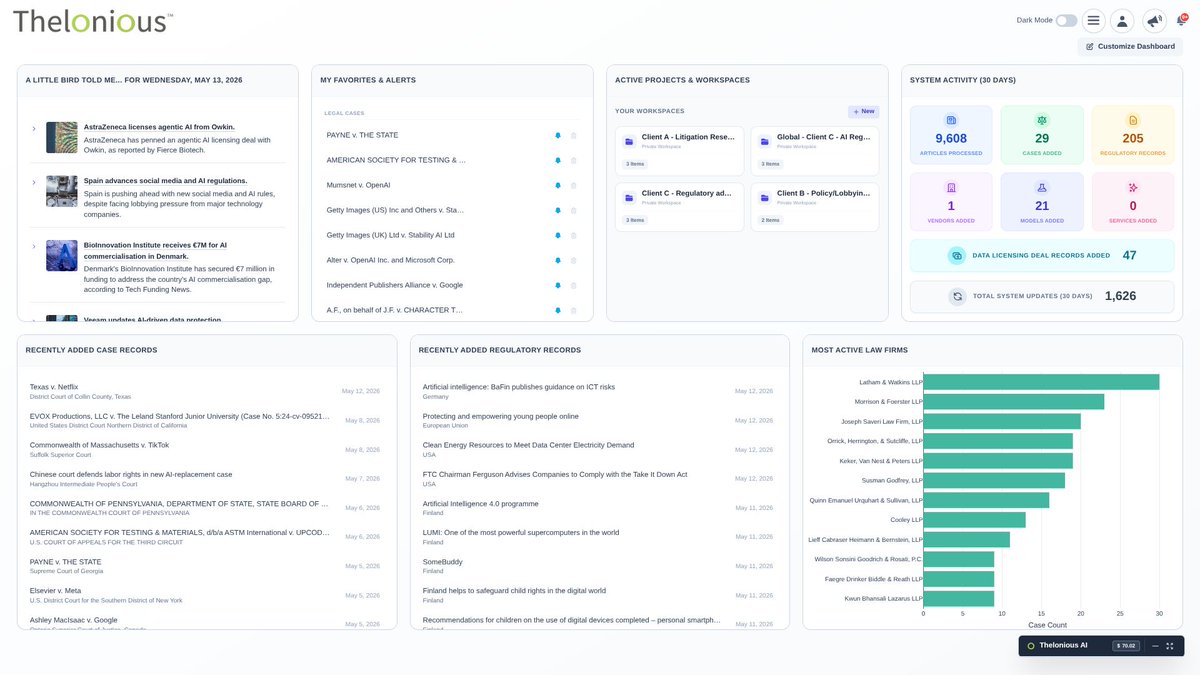Toggle alert bell for Getty Images (UK) Ltd
The image size is (1200, 675).
(x=557, y=235)
